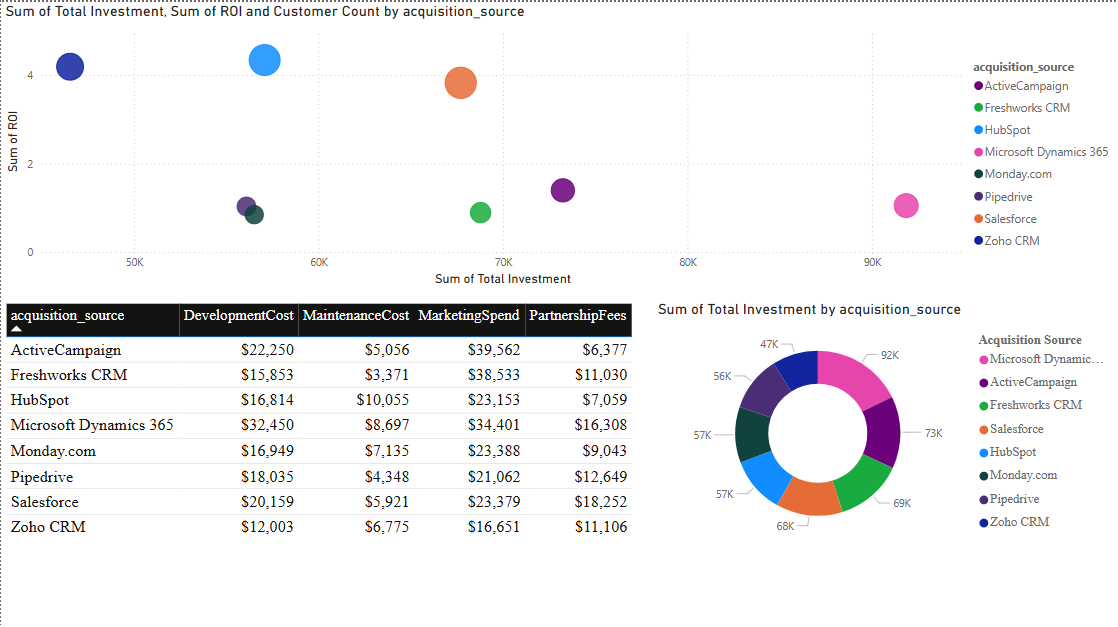Screen dimensions: 1118x627
Task: Click Freshworks CRM in scatter chart legend
Action: coord(1022,108)
